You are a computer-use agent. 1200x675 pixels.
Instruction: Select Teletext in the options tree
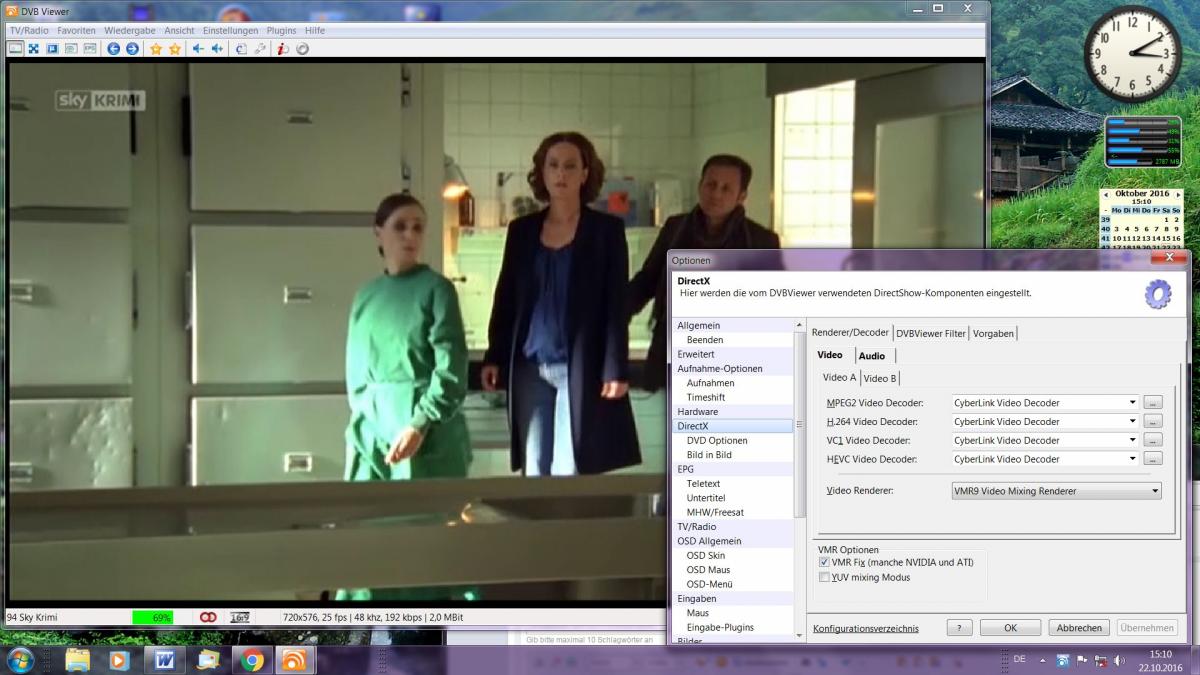click(x=704, y=483)
